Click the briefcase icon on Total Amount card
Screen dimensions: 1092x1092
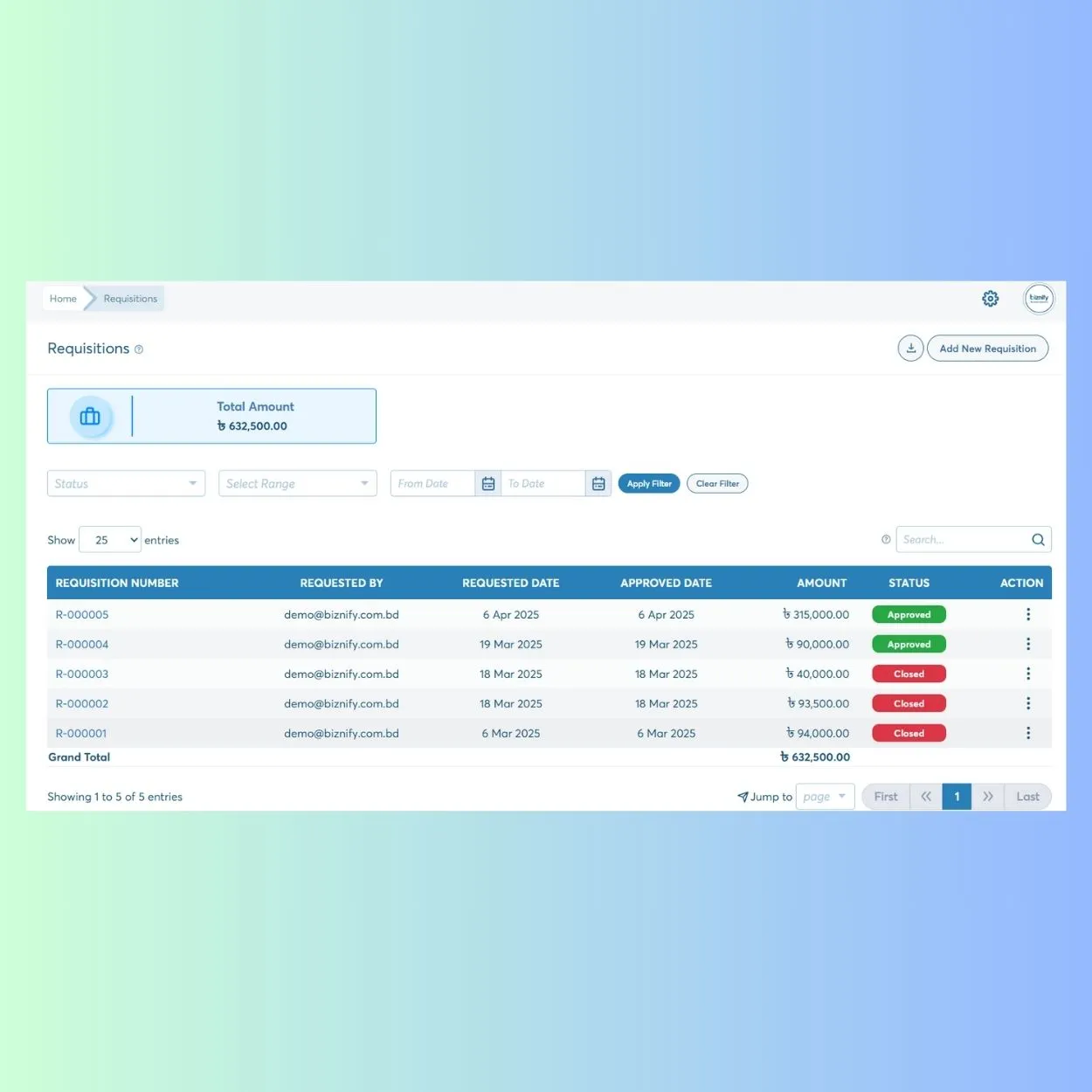[x=90, y=416]
